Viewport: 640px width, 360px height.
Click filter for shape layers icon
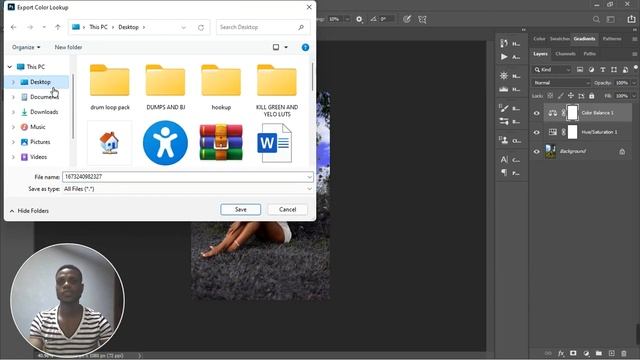pos(614,70)
